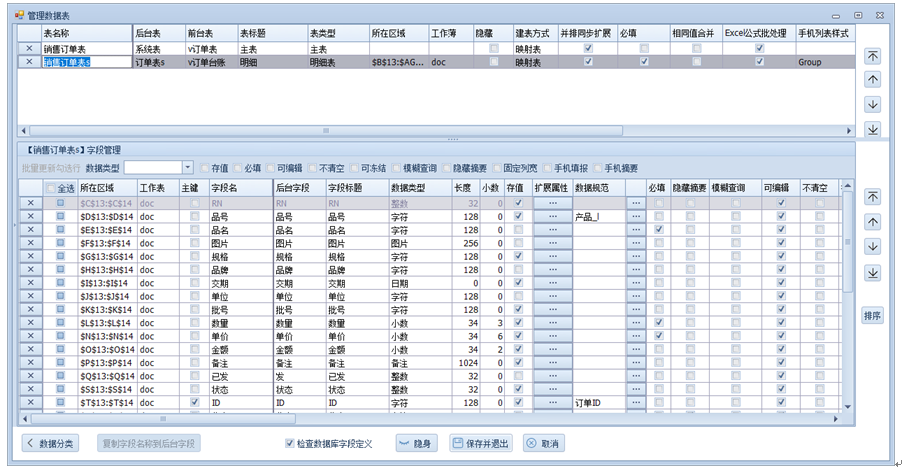This screenshot has width=904, height=472.
Task: Toggle 模糊查询 batch update checkbox
Action: [x=396, y=168]
